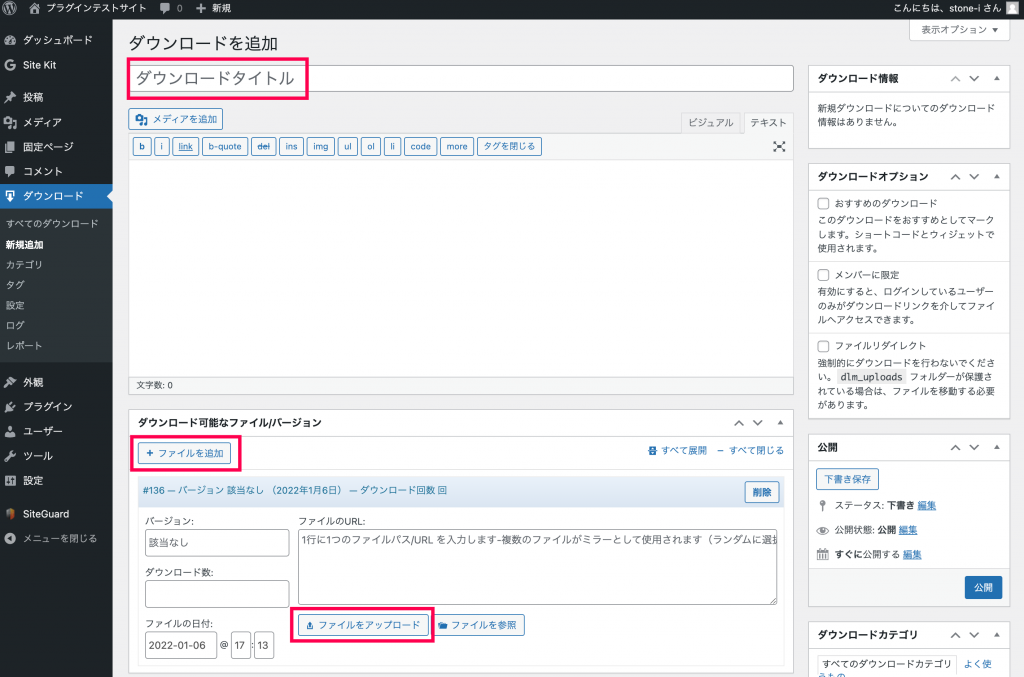This screenshot has height=677, width=1024.
Task: Expand all versions with すべて展開
Action: click(x=677, y=450)
